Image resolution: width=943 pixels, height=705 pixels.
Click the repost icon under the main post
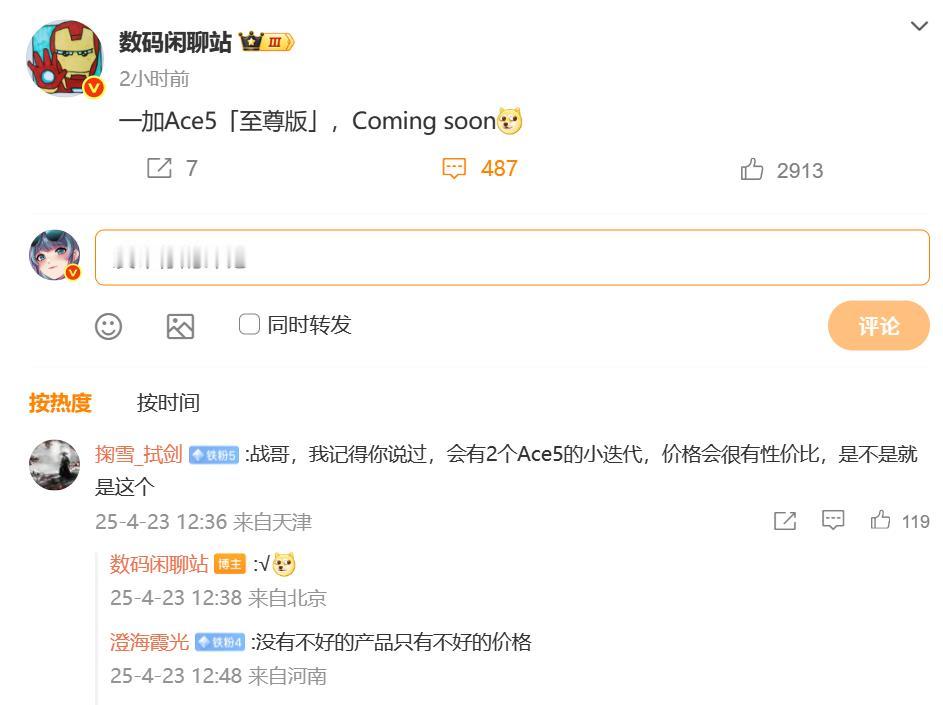pos(159,168)
